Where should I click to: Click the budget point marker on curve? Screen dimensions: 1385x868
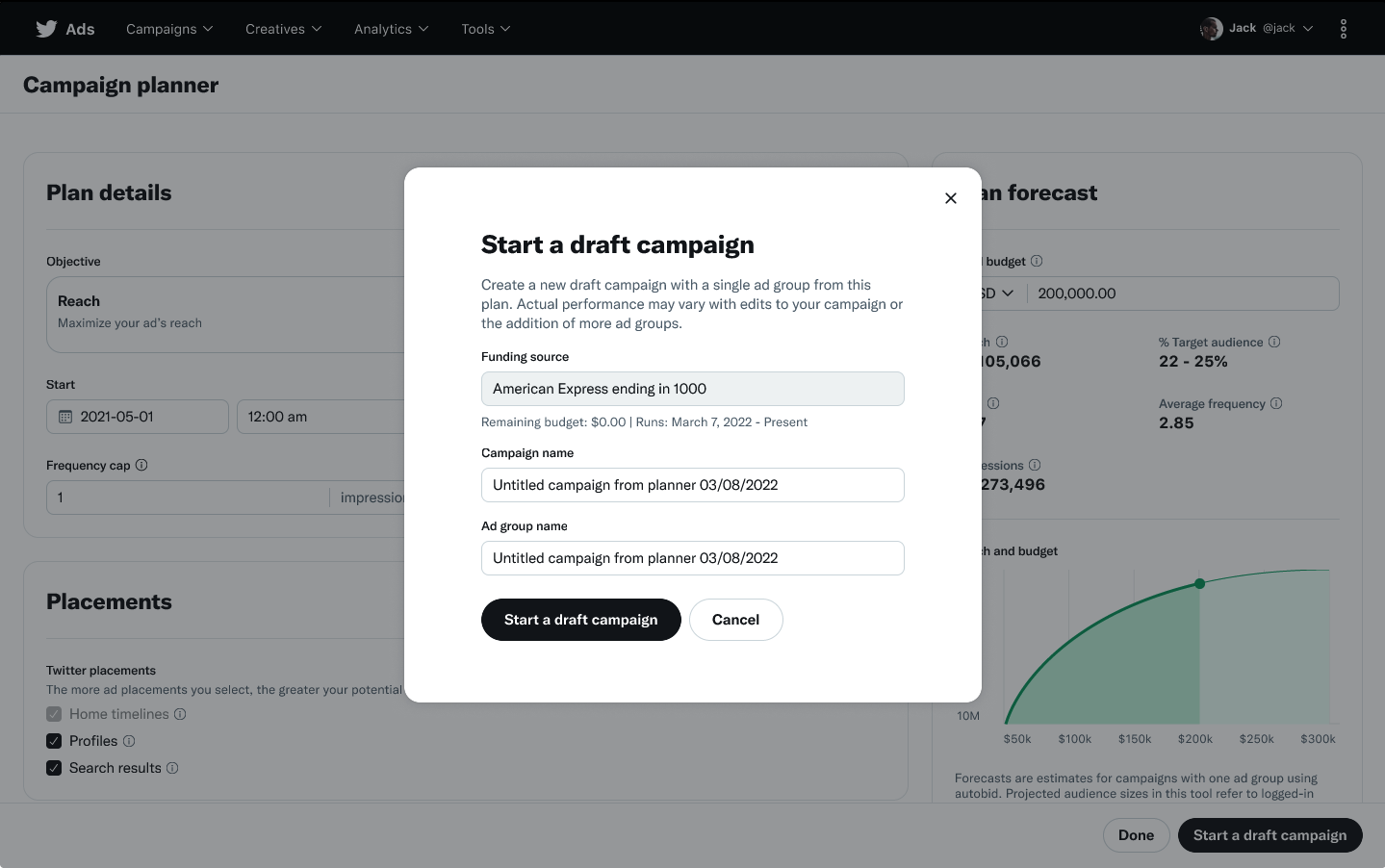click(x=1199, y=584)
